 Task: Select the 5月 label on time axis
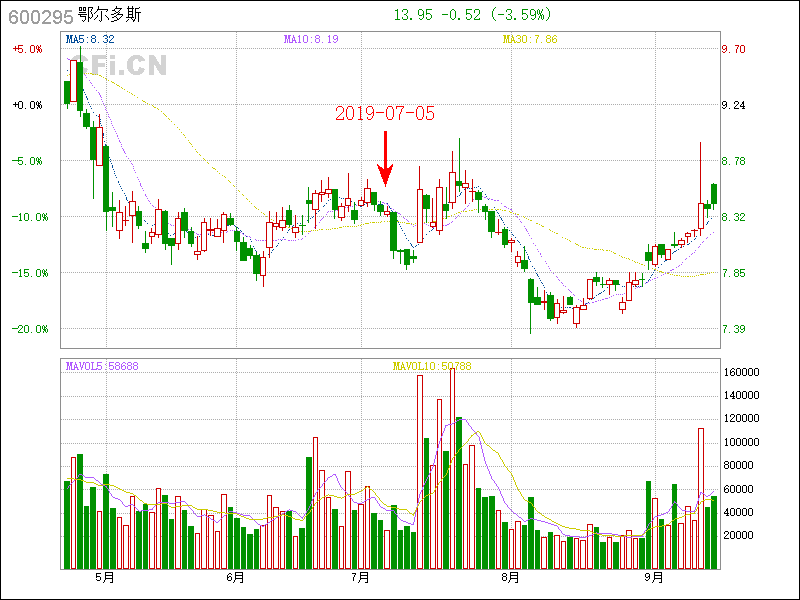[105, 577]
